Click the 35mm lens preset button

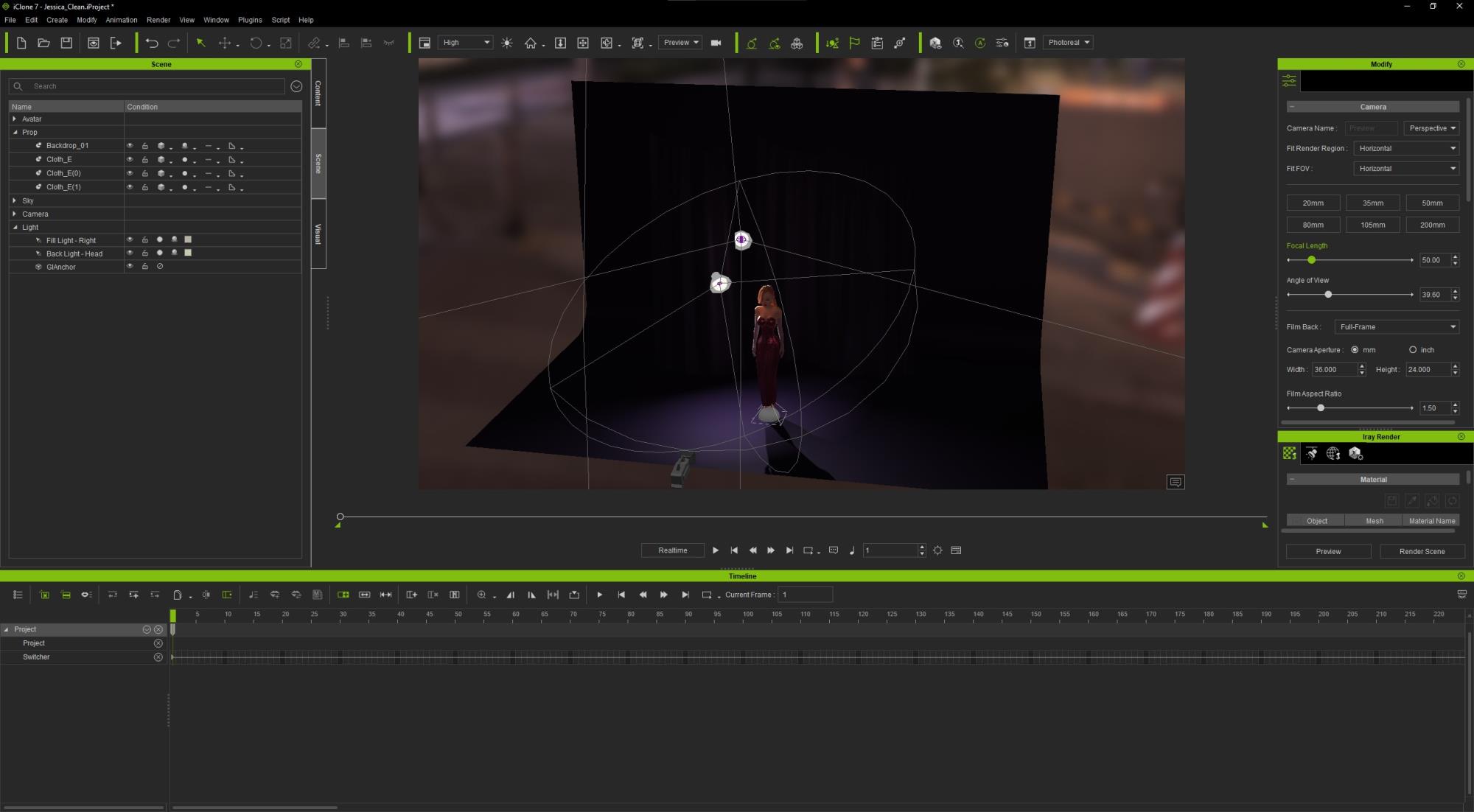tap(1372, 203)
